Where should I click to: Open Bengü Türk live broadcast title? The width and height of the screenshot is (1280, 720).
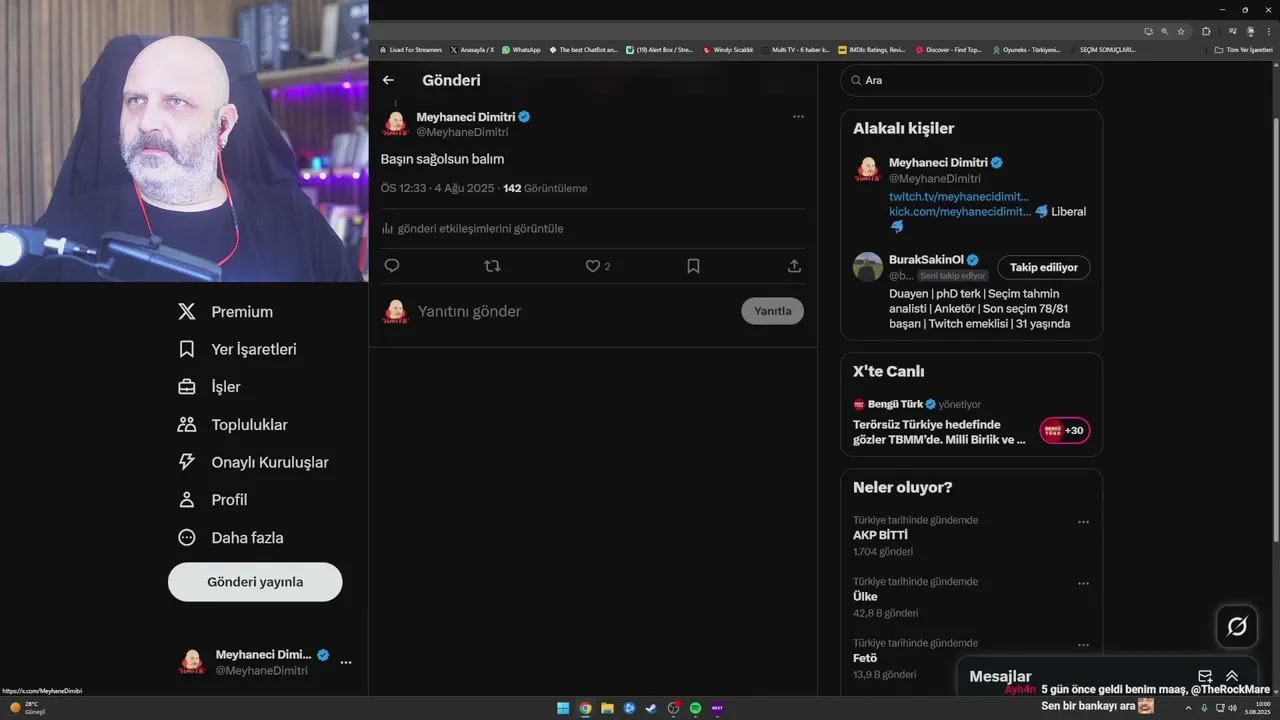click(940, 432)
